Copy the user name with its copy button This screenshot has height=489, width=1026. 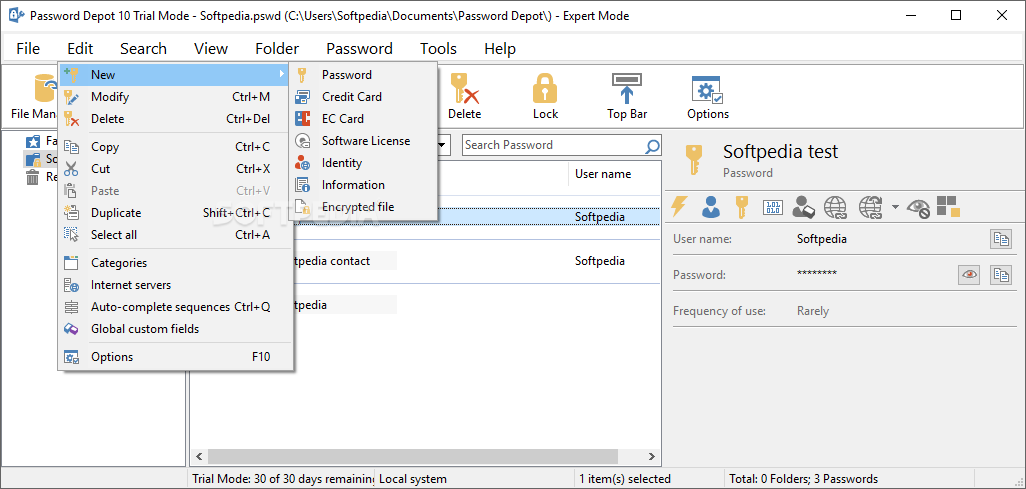(x=1000, y=239)
